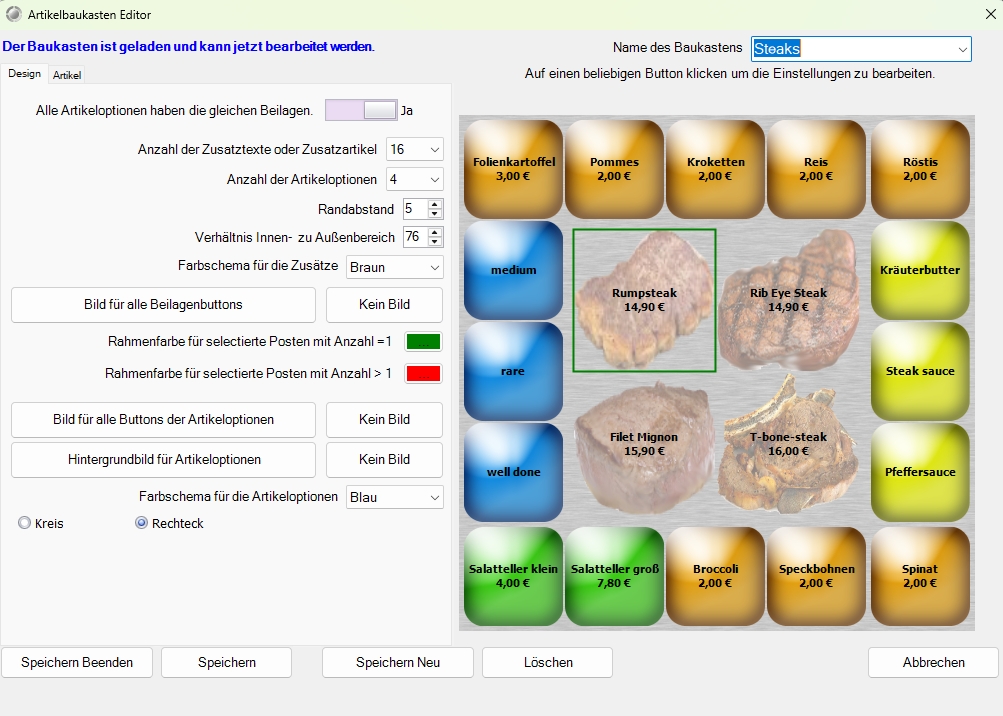Viewport: 1003px width, 716px height.
Task: Click Bild für alle Buttons der Artikeloptionen
Action: tap(163, 420)
